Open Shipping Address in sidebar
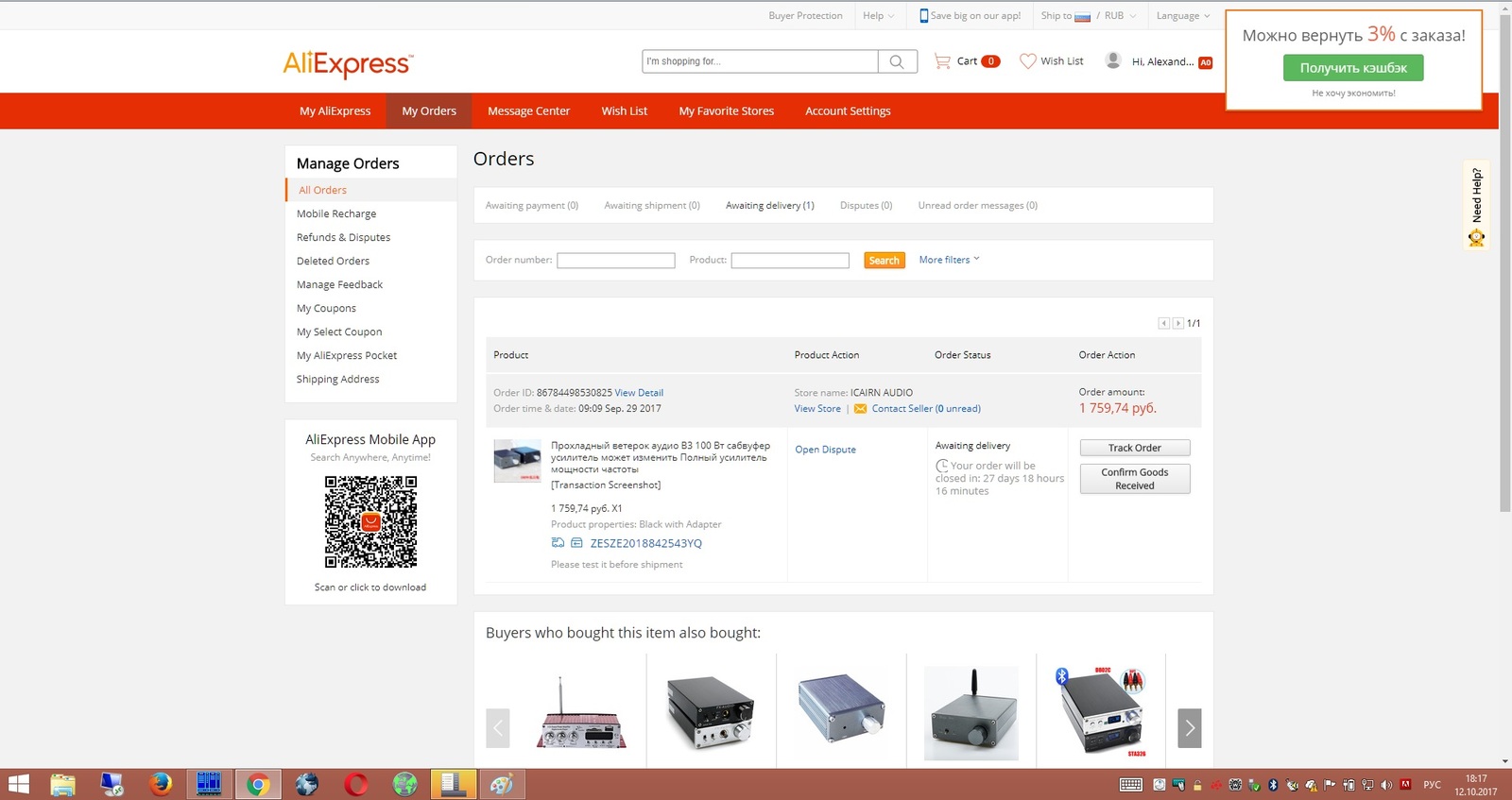Screen dimensions: 1512x800 click(x=337, y=380)
